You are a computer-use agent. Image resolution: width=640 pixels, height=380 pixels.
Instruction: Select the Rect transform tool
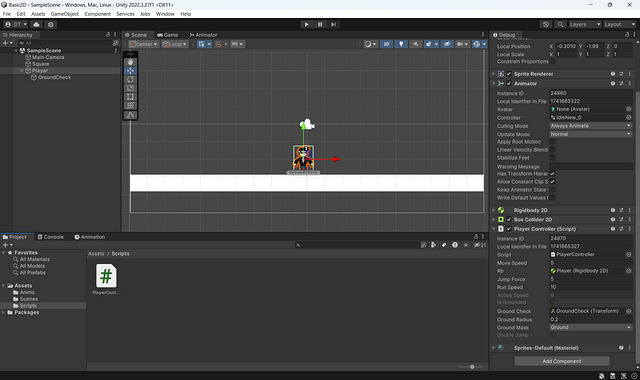[130, 97]
